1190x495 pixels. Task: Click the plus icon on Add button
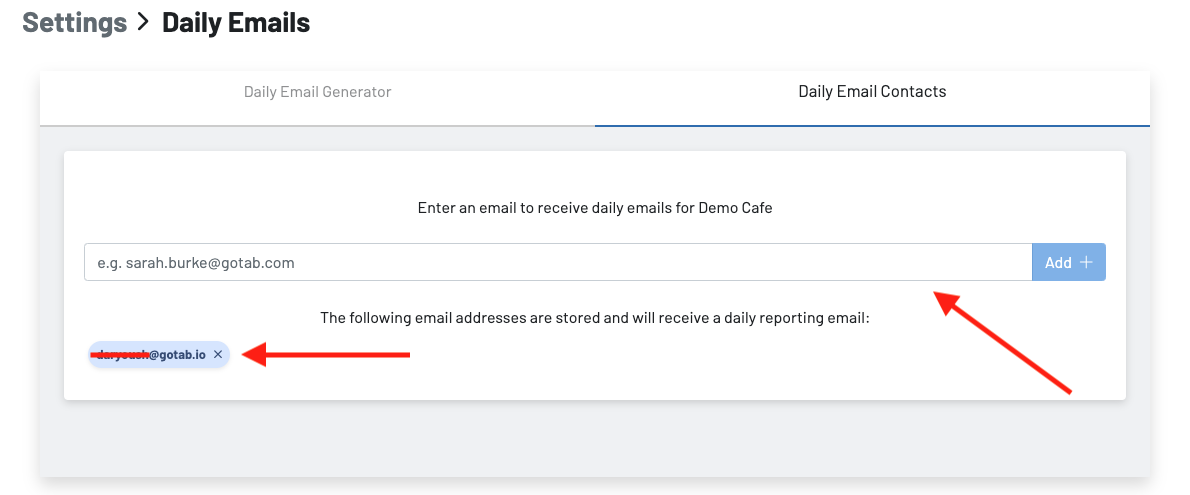pyautogui.click(x=1087, y=263)
